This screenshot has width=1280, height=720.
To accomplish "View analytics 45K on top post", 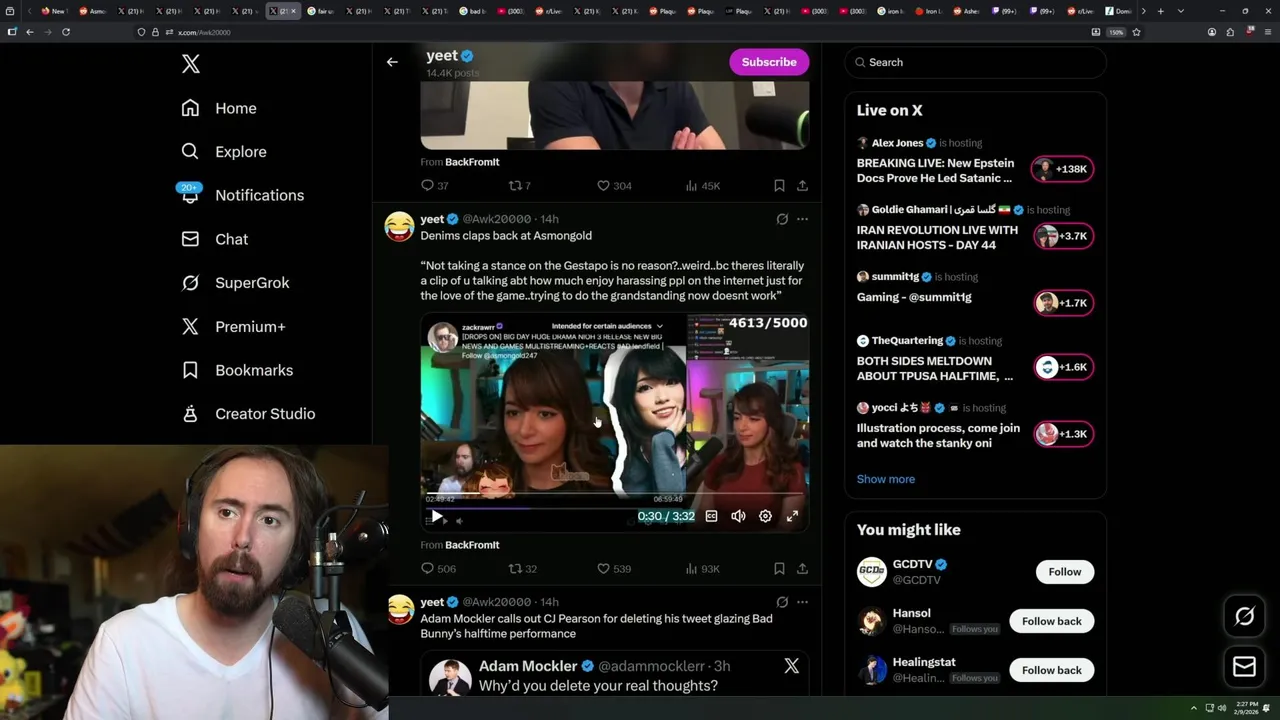I will tap(702, 186).
